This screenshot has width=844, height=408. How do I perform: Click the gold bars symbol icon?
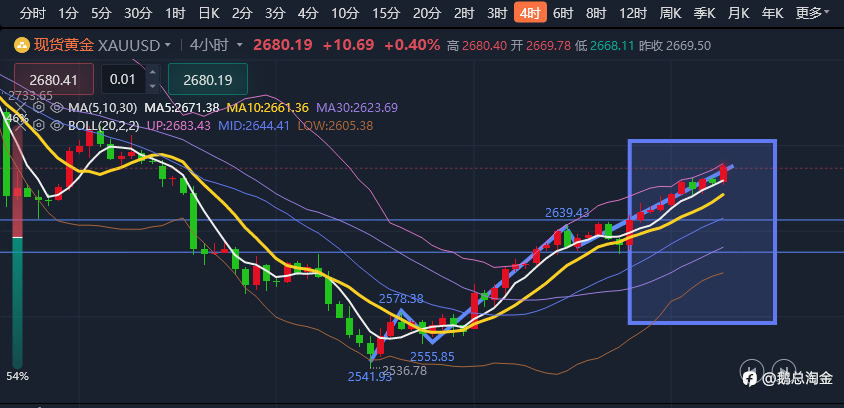click(x=21, y=45)
